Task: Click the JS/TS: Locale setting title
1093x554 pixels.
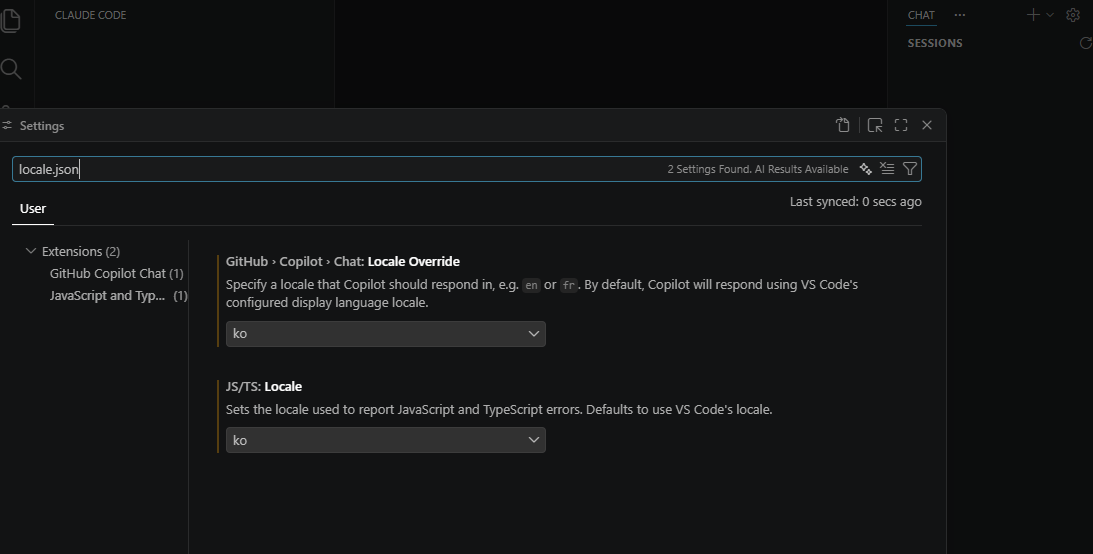Action: (x=263, y=386)
